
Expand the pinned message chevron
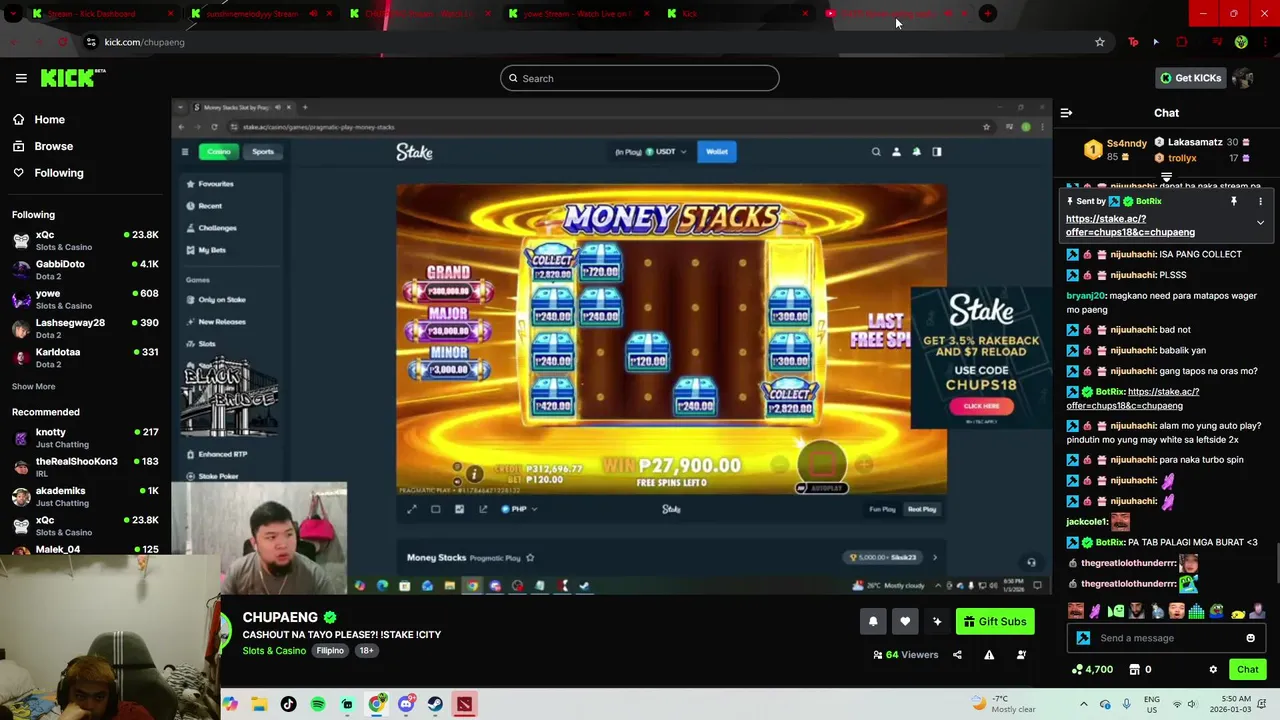tap(1260, 223)
